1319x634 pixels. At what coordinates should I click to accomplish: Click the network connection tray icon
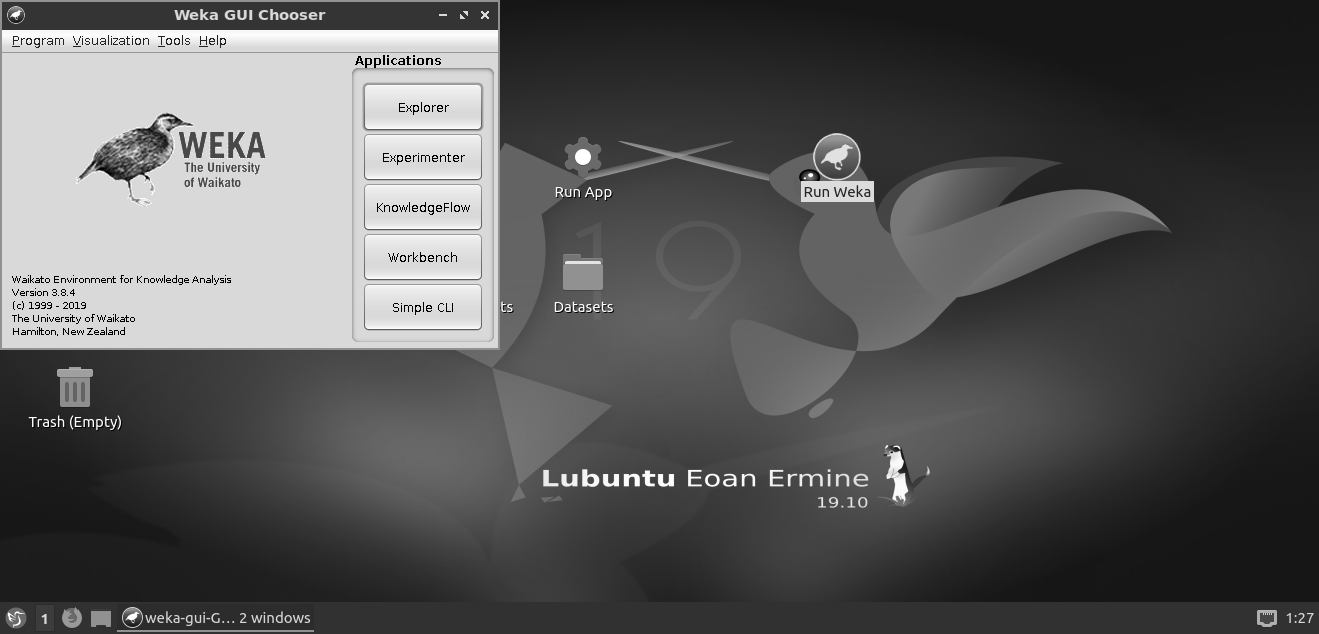click(x=1267, y=618)
